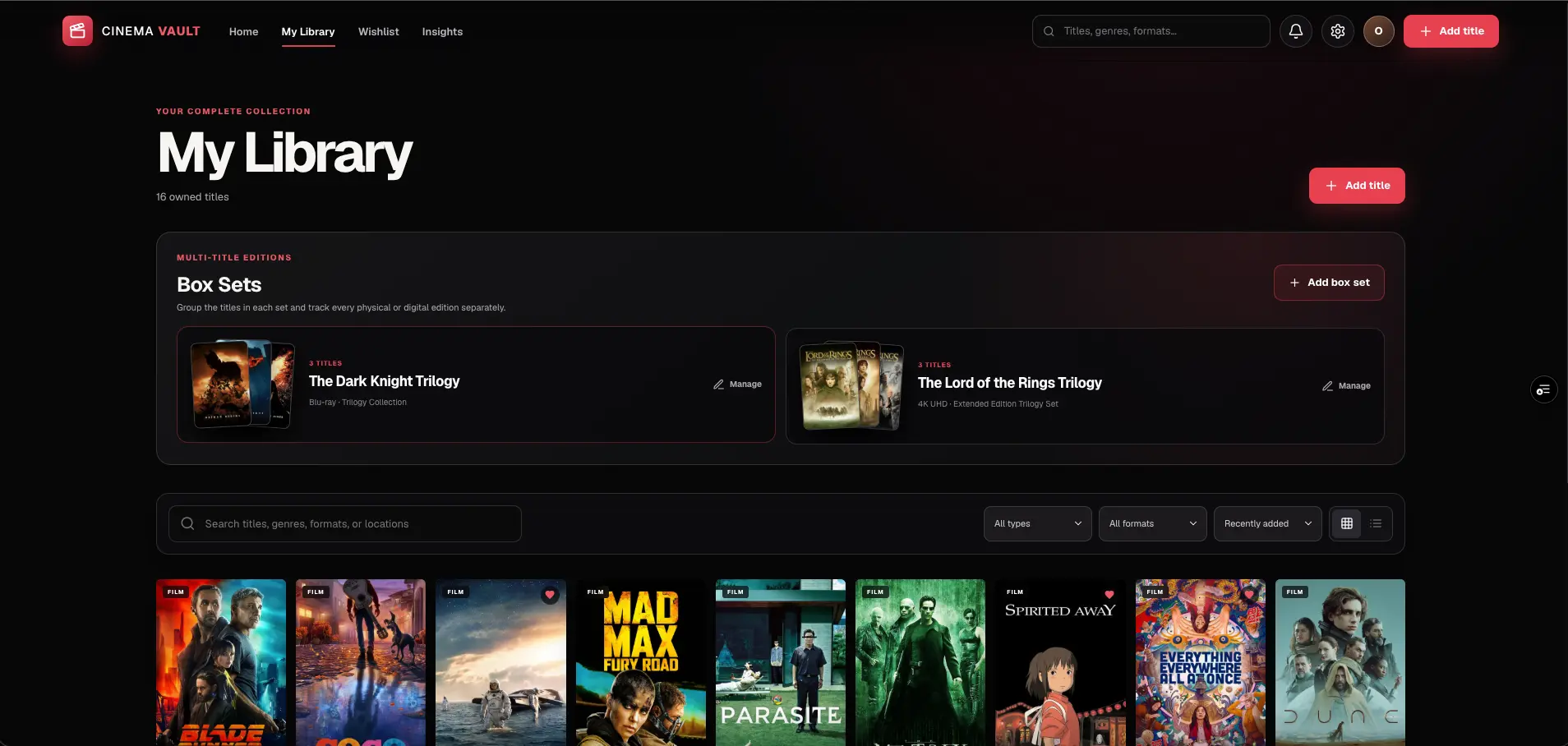Open the Parasite poster
Image resolution: width=1568 pixels, height=746 pixels.
point(781,662)
